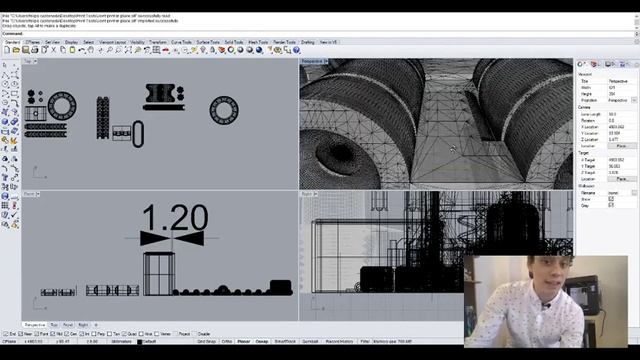Screen dimensions: 640x360
Task: Open the Right viewport title dropdown arrow
Action: [315, 194]
